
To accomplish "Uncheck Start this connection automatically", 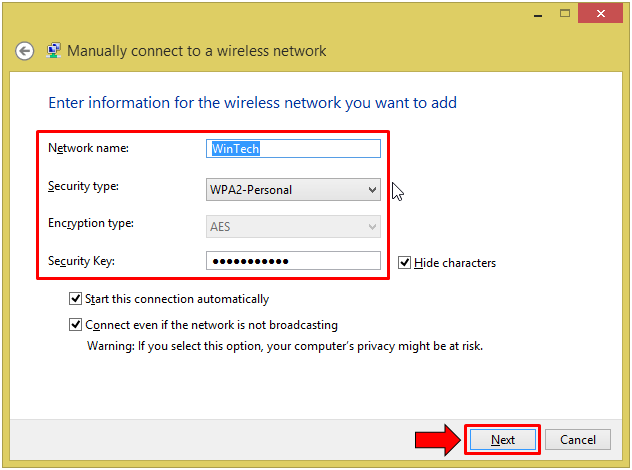I will pyautogui.click(x=75, y=299).
